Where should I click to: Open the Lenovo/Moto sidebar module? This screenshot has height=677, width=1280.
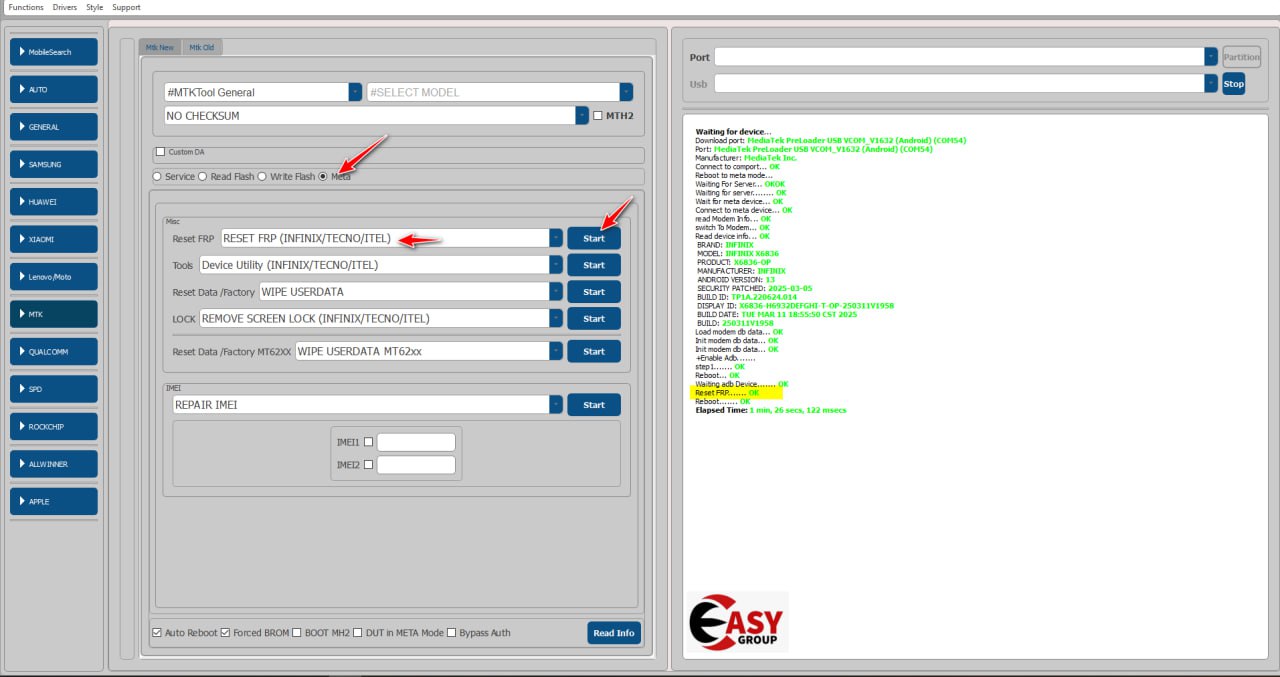(54, 277)
